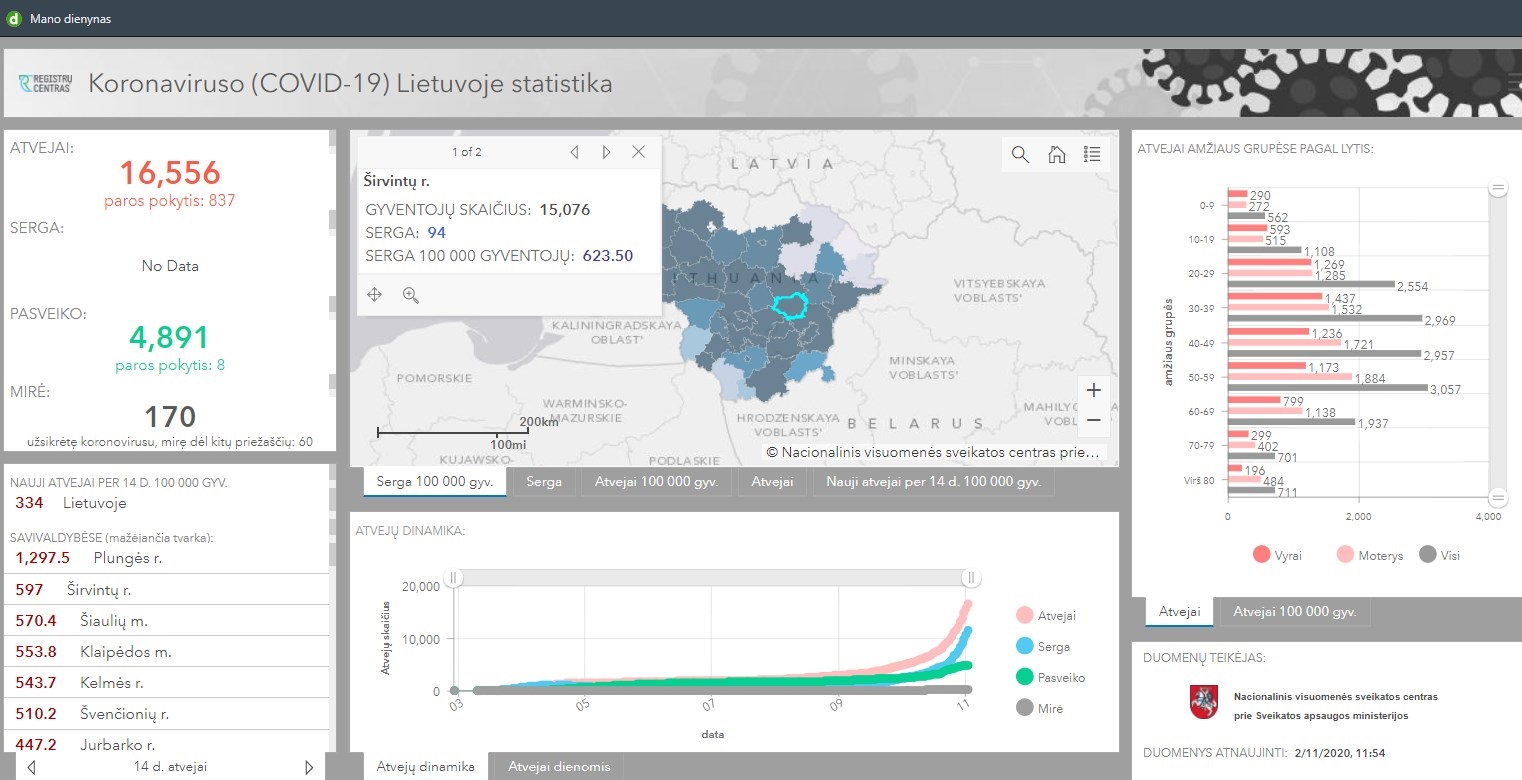Show next feature in map popup

tap(606, 152)
